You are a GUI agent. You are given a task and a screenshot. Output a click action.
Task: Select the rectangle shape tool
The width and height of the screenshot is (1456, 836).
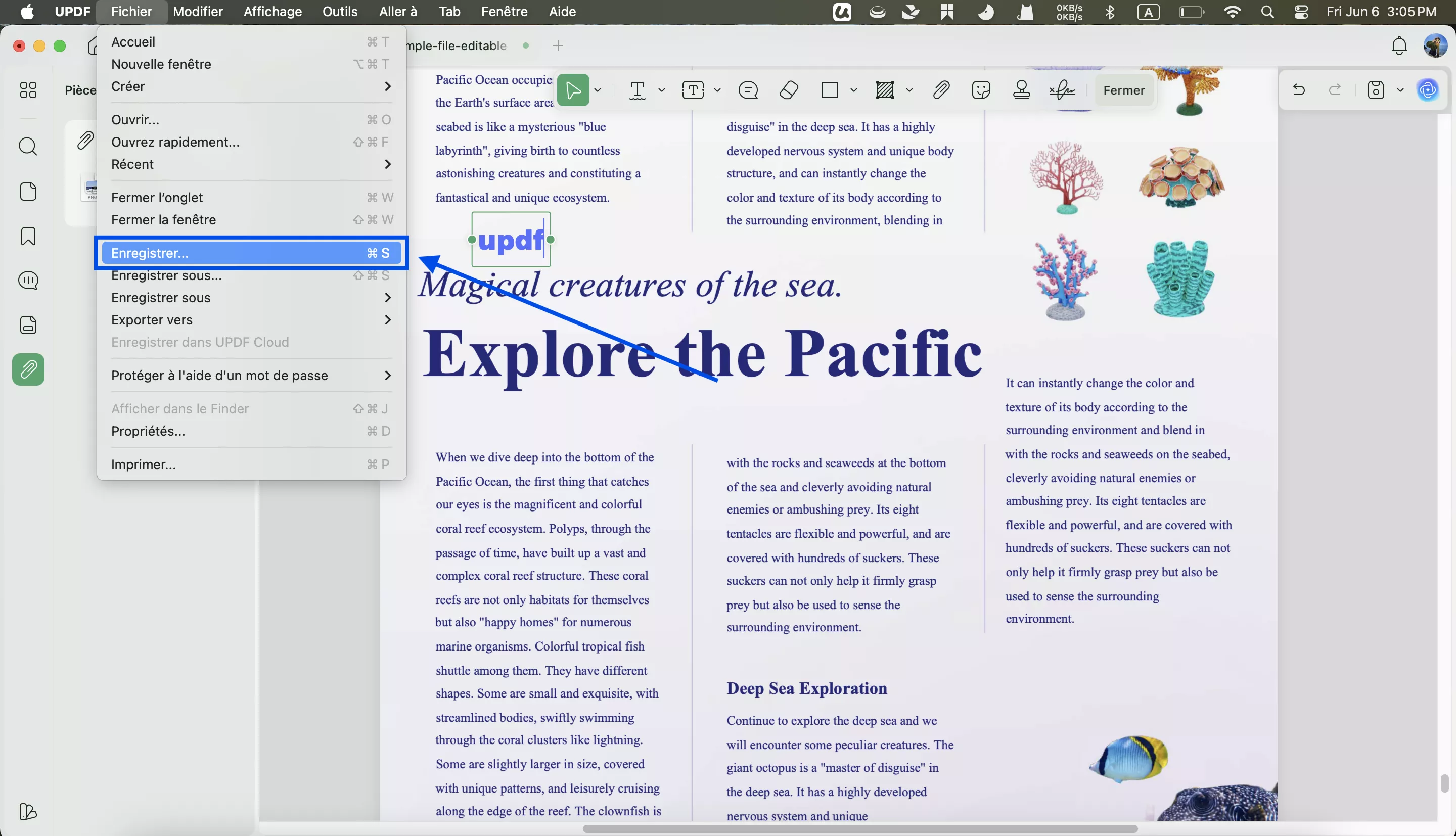(830, 90)
